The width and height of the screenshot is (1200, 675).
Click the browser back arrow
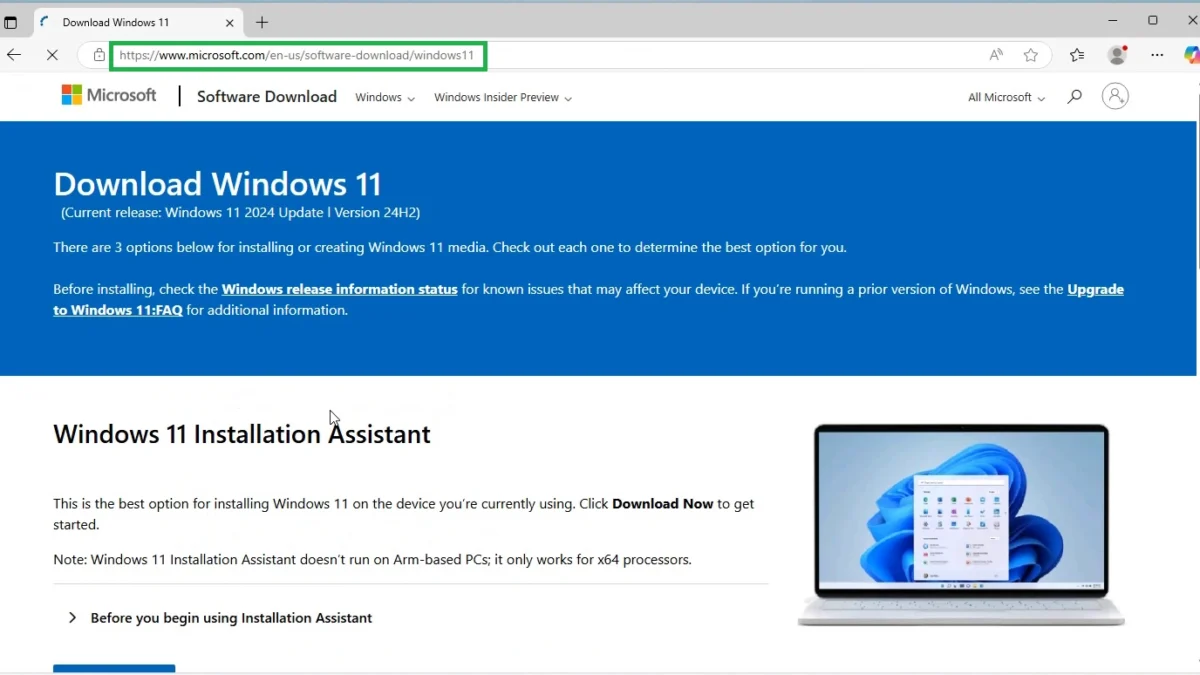(14, 55)
